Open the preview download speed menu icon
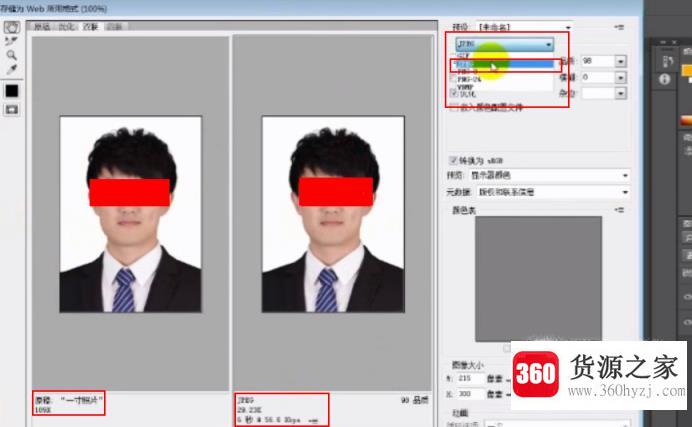Viewport: 692px width, 427px height. click(x=313, y=420)
